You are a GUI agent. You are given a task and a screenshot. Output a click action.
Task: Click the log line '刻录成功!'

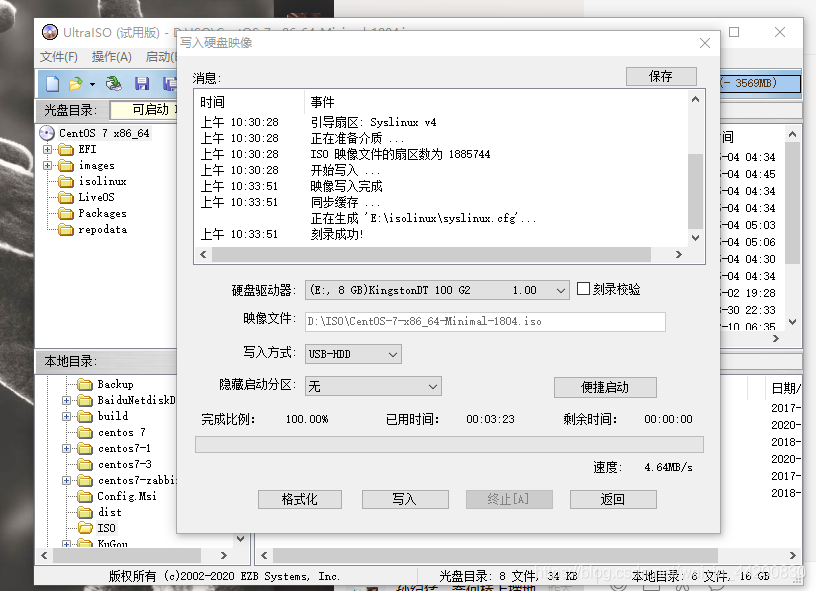(x=337, y=235)
